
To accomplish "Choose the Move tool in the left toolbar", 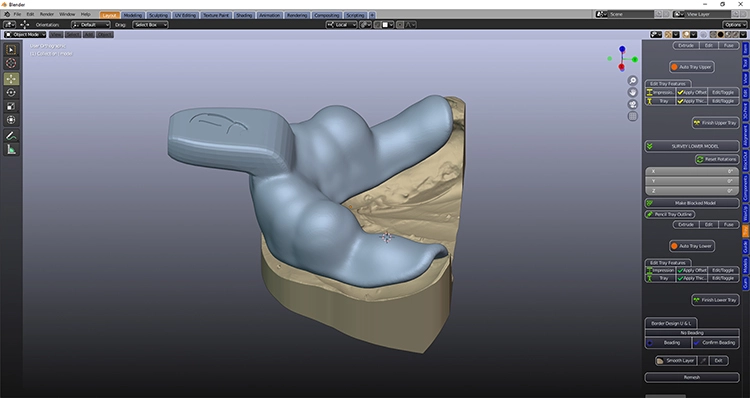I will click(x=11, y=79).
